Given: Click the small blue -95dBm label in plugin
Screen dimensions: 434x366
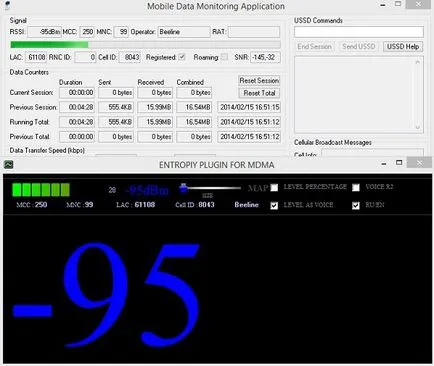Looking at the screenshot, I should tap(147, 191).
